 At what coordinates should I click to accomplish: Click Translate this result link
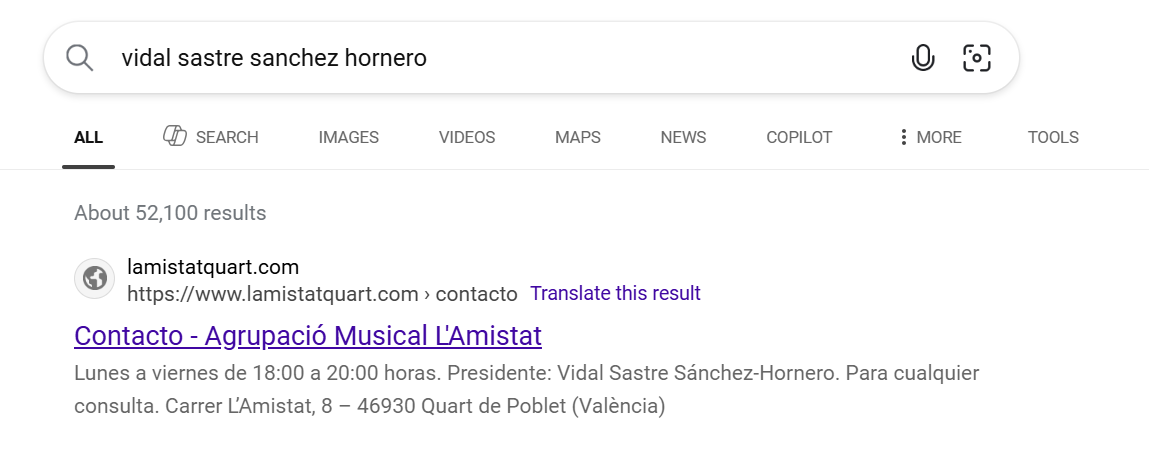[x=615, y=293]
